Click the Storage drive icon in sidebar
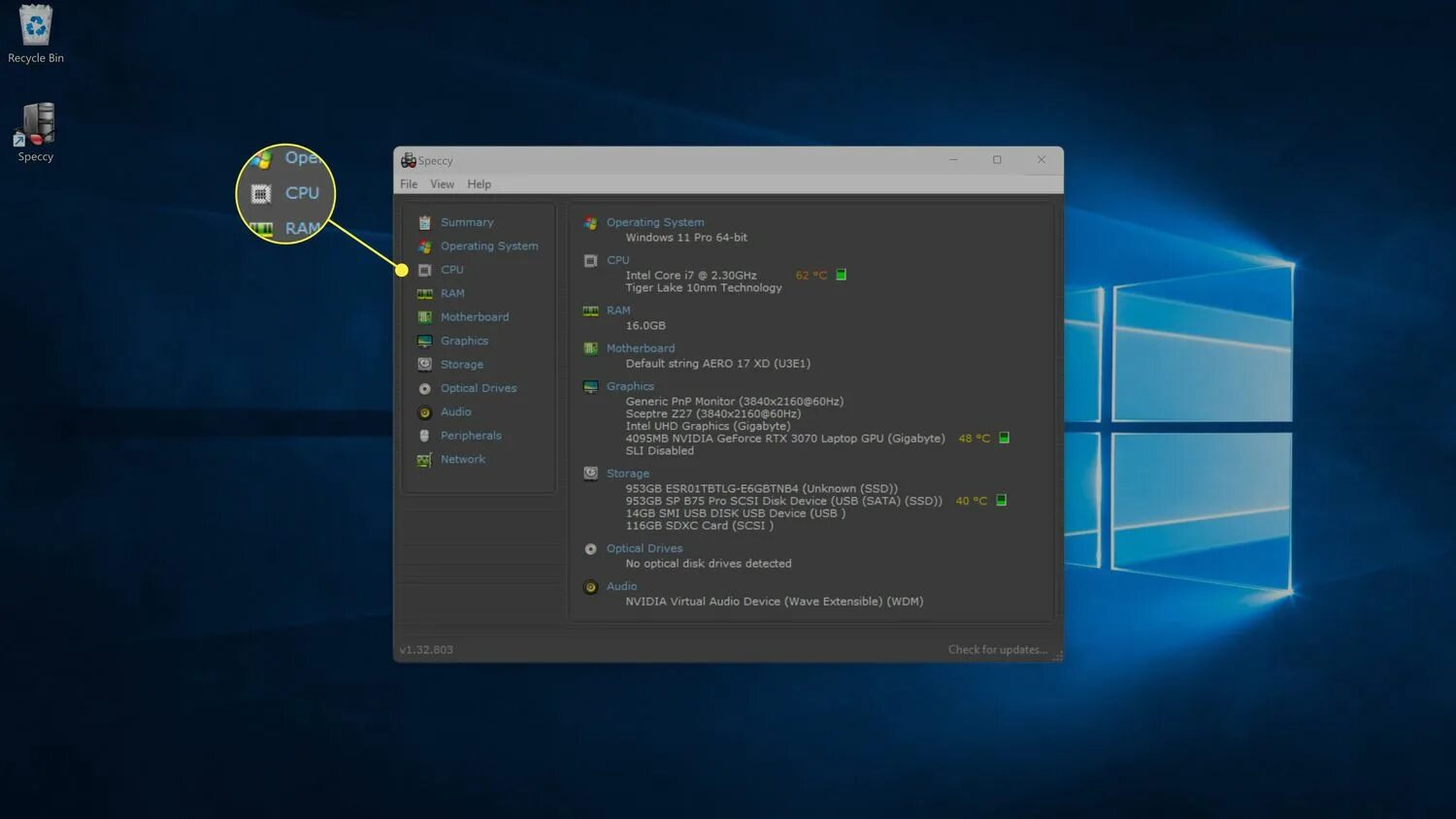The width and height of the screenshot is (1456, 819). coord(424,365)
